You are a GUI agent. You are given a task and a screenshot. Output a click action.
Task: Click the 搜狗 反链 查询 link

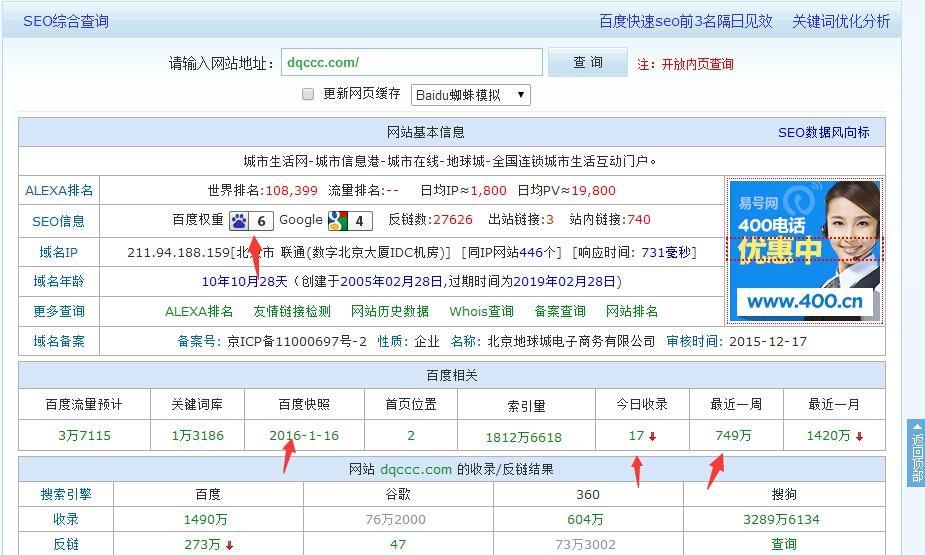pyautogui.click(x=784, y=545)
